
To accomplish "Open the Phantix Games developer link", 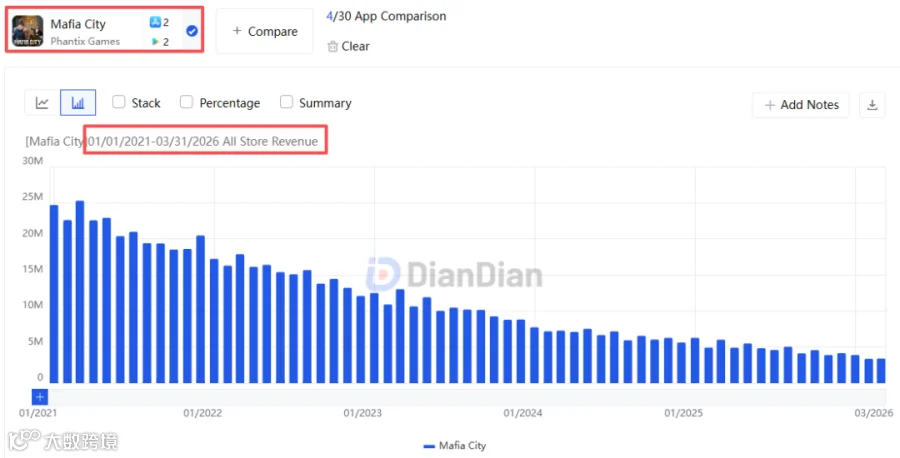I will [x=85, y=41].
